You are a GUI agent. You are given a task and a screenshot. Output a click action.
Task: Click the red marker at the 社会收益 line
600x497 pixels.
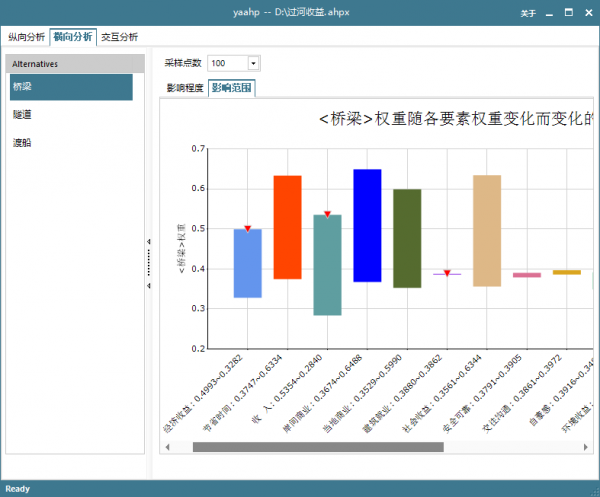pos(447,272)
